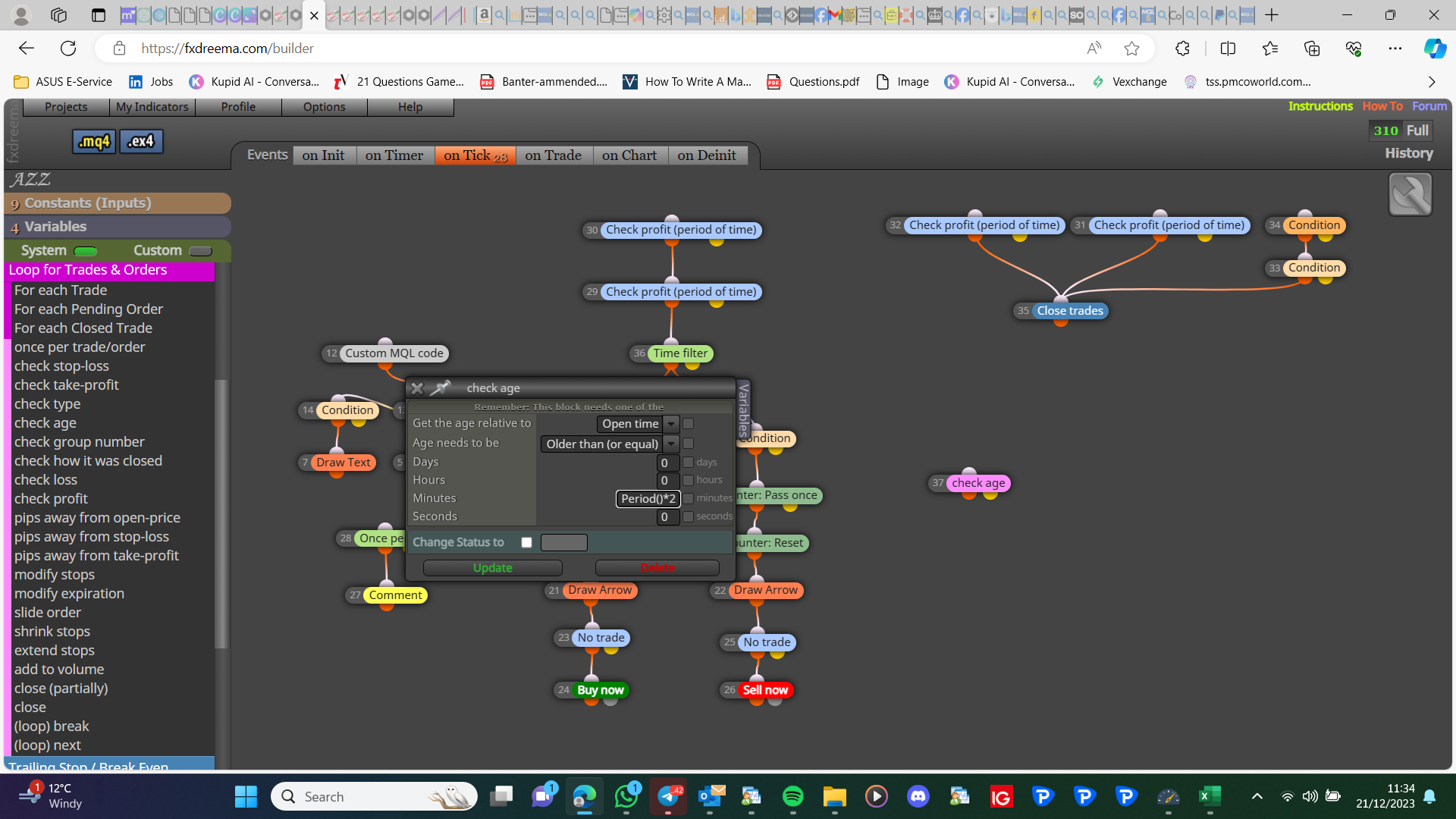This screenshot has height=819, width=1456.
Task: Select No trade block 23
Action: [x=601, y=638]
